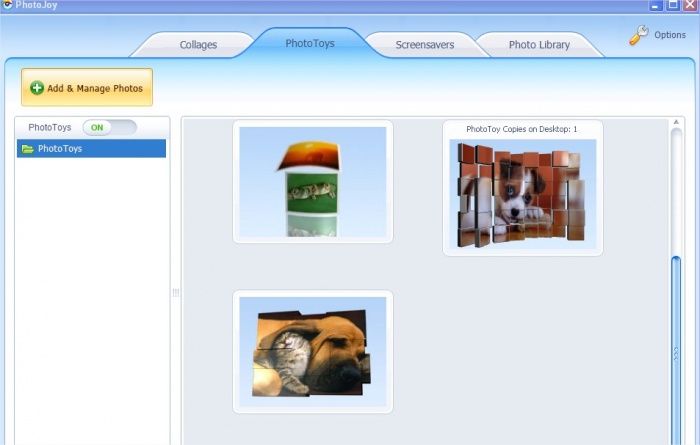Click the panel splitter grip handle
This screenshot has width=700, height=445.
click(176, 293)
